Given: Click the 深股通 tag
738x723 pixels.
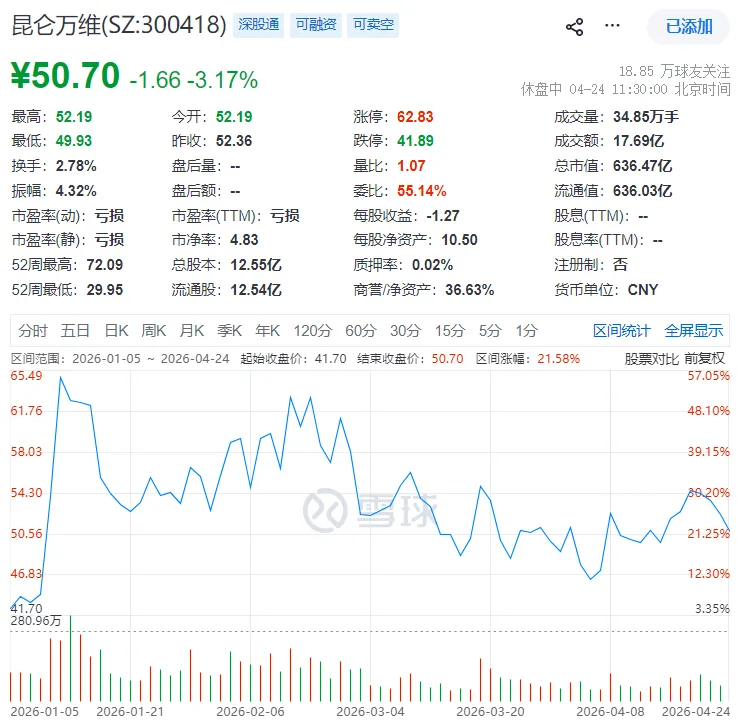Looking at the screenshot, I should [x=258, y=25].
